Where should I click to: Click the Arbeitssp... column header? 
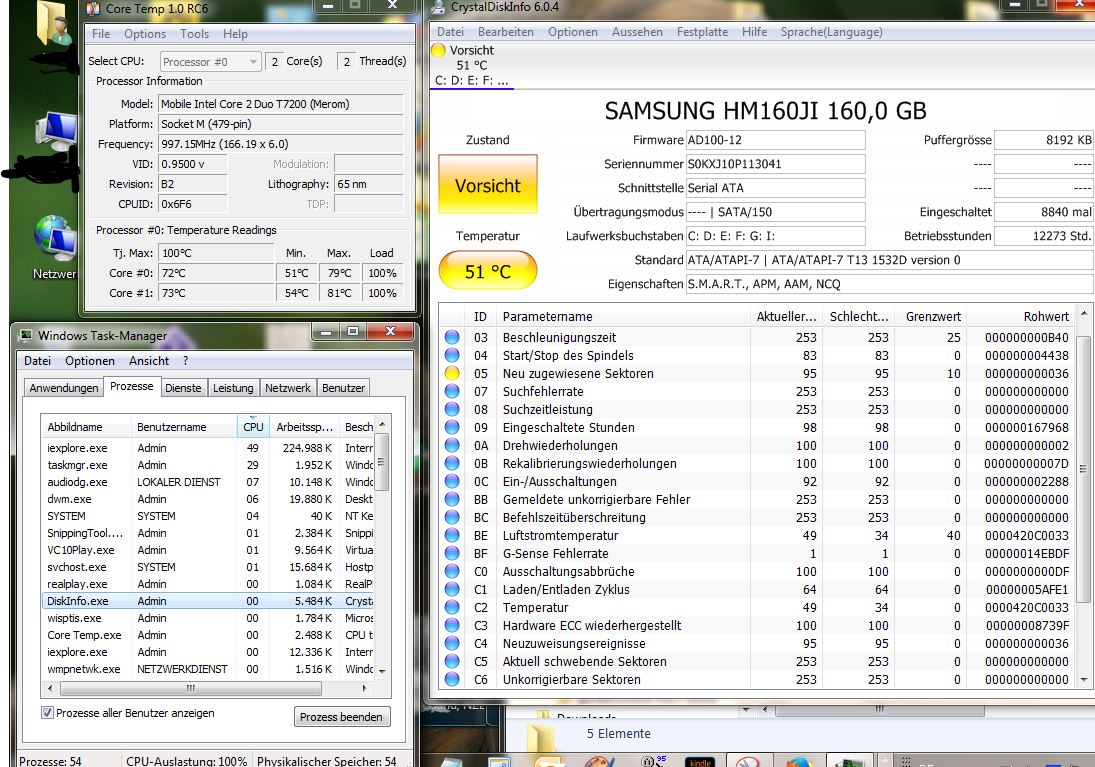[x=304, y=427]
